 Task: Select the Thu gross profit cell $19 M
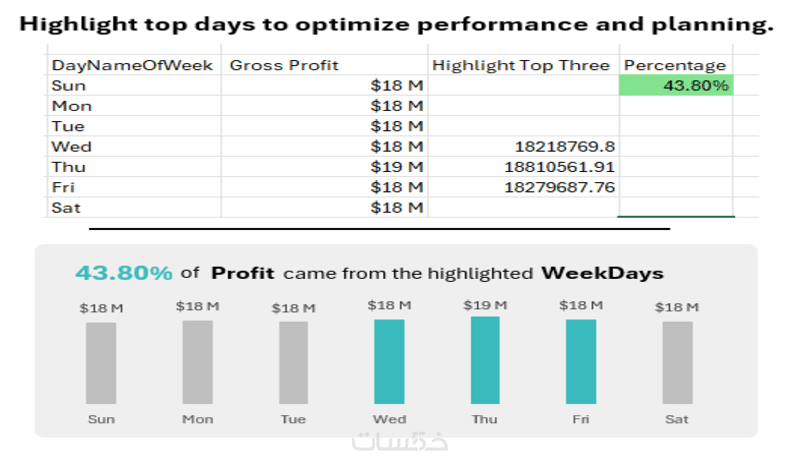324,167
